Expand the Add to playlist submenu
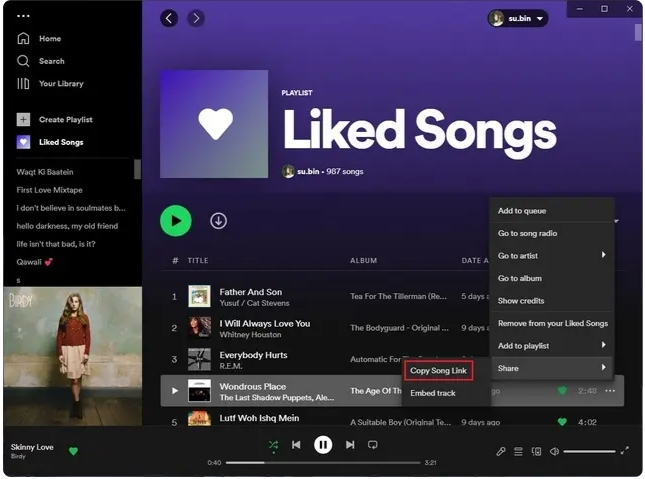 (x=552, y=346)
